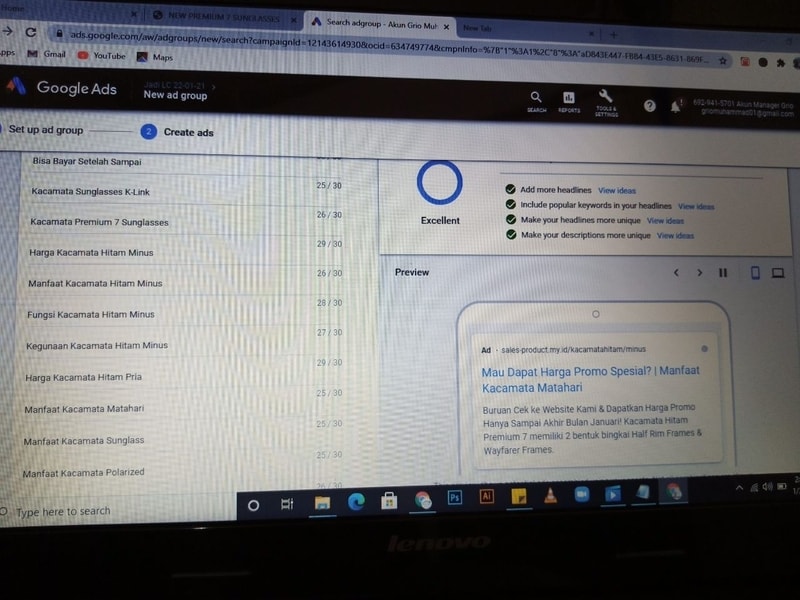Open Photoshop from the taskbar
The height and width of the screenshot is (600, 800).
point(455,496)
